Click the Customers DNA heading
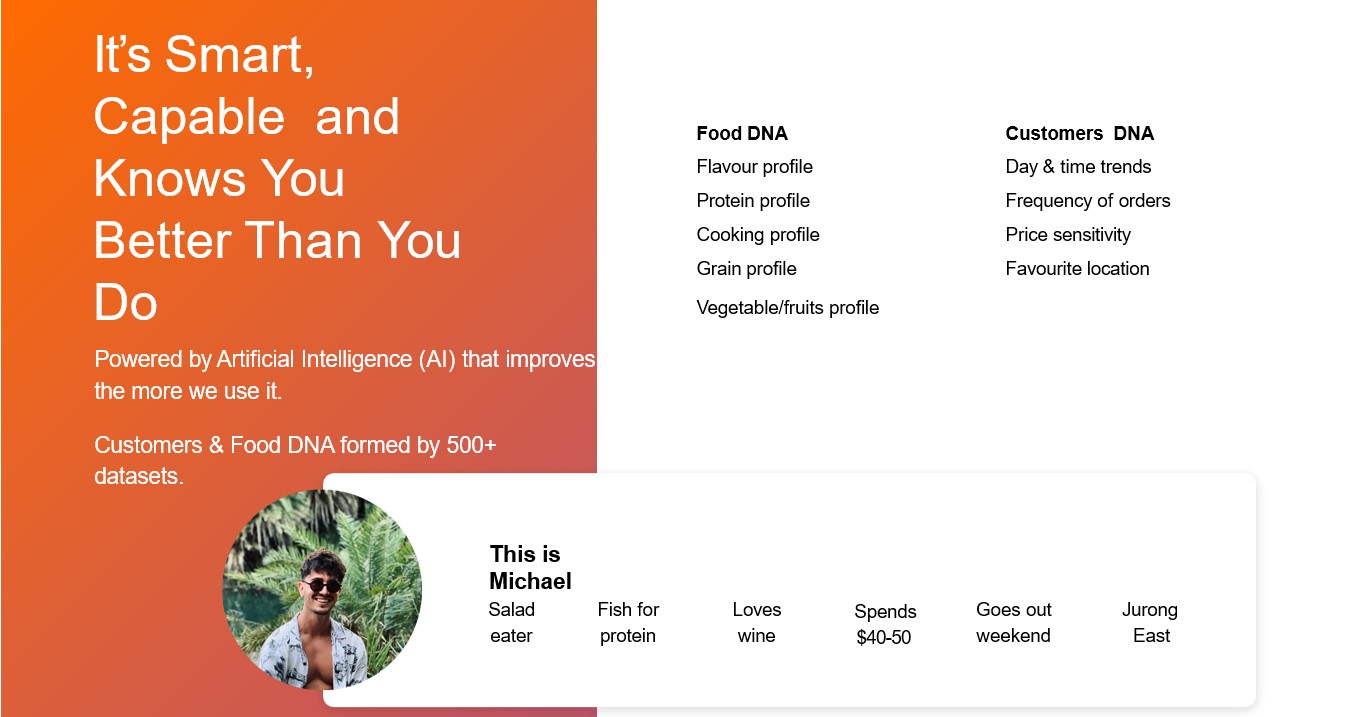 (1079, 134)
